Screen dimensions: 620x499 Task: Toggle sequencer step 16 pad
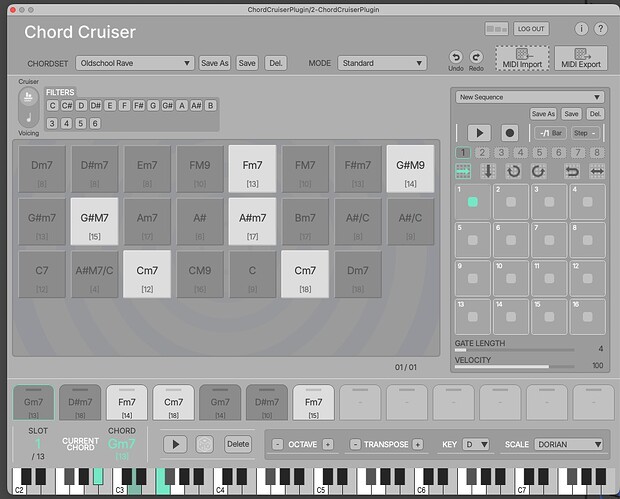pos(588,317)
